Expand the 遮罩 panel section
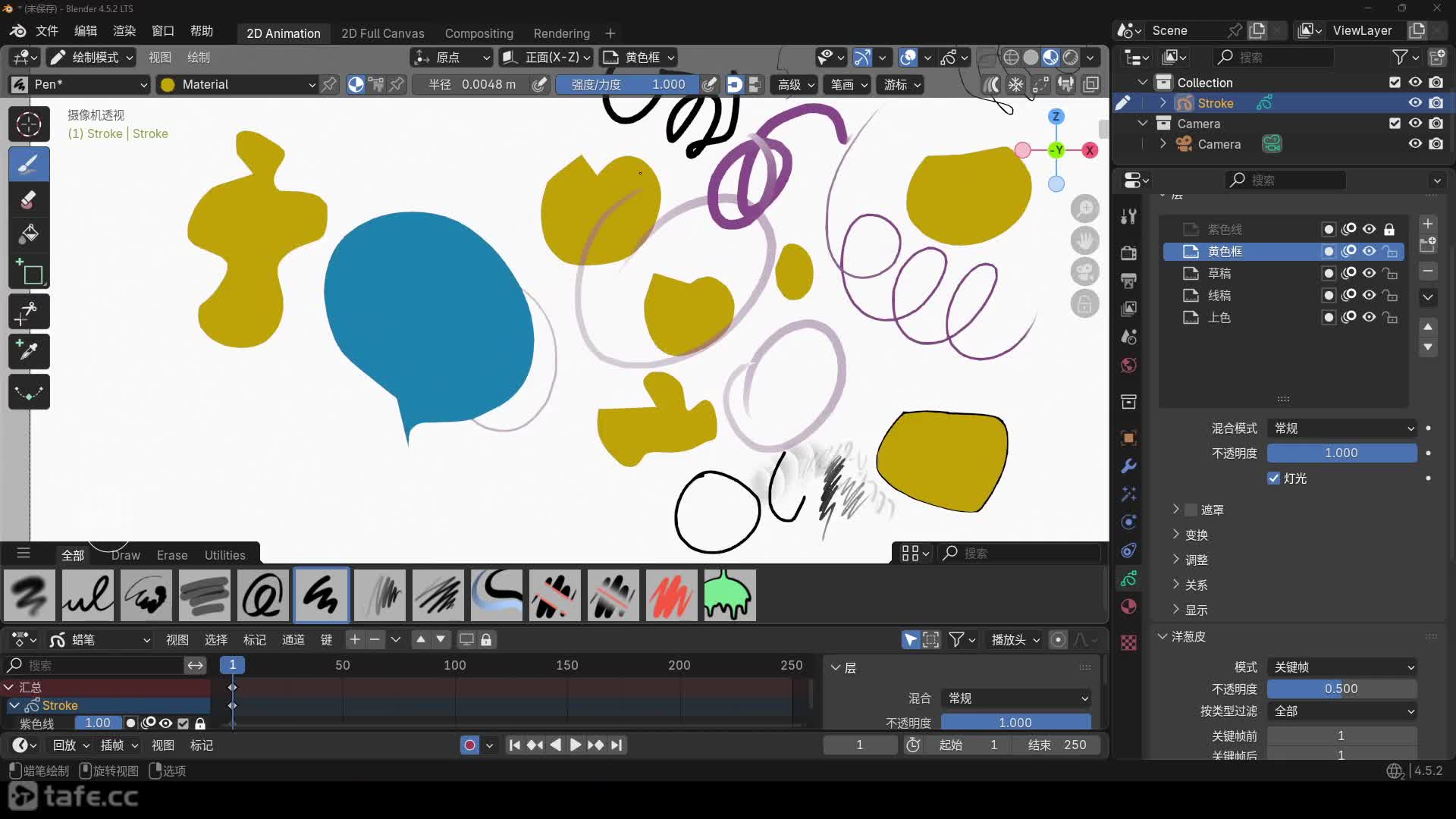 tap(1176, 510)
